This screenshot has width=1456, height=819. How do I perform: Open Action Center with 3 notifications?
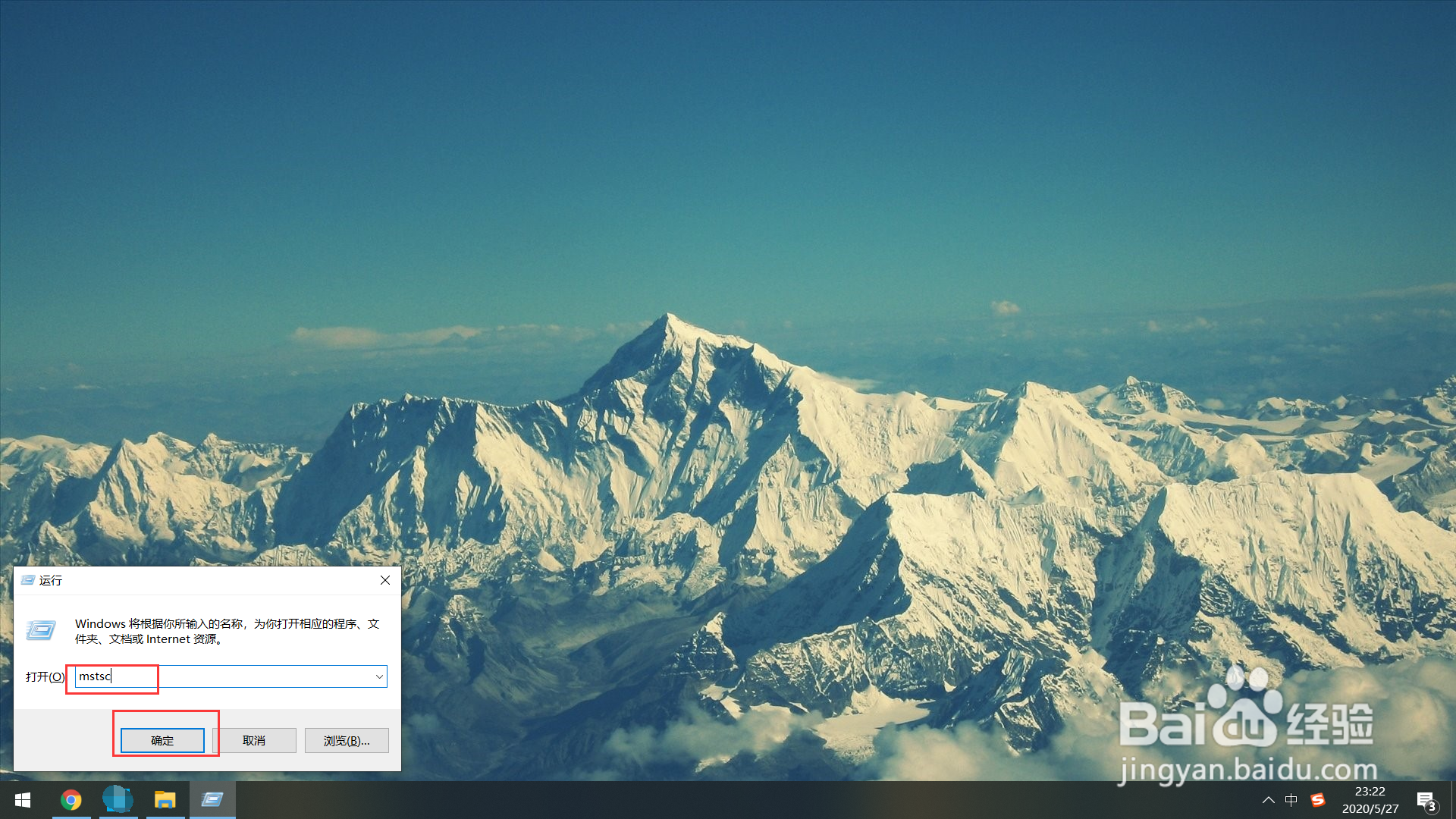pos(1426,800)
